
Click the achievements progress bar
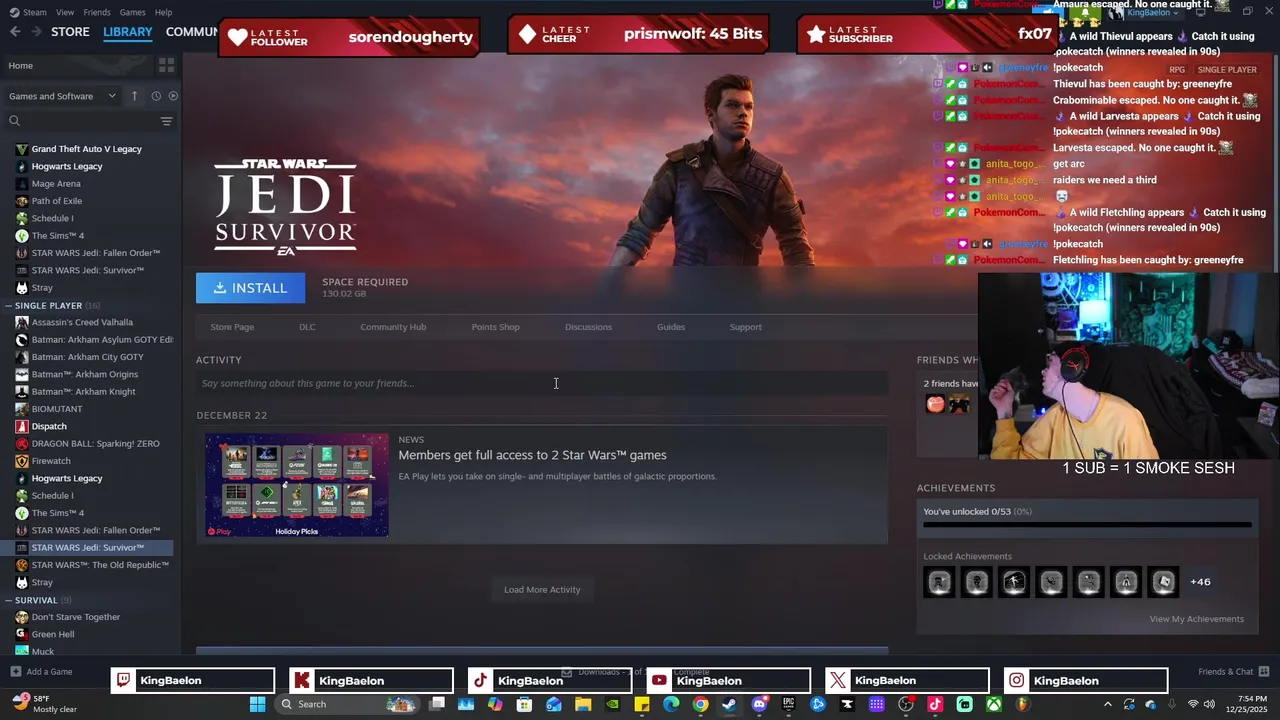(x=1087, y=525)
